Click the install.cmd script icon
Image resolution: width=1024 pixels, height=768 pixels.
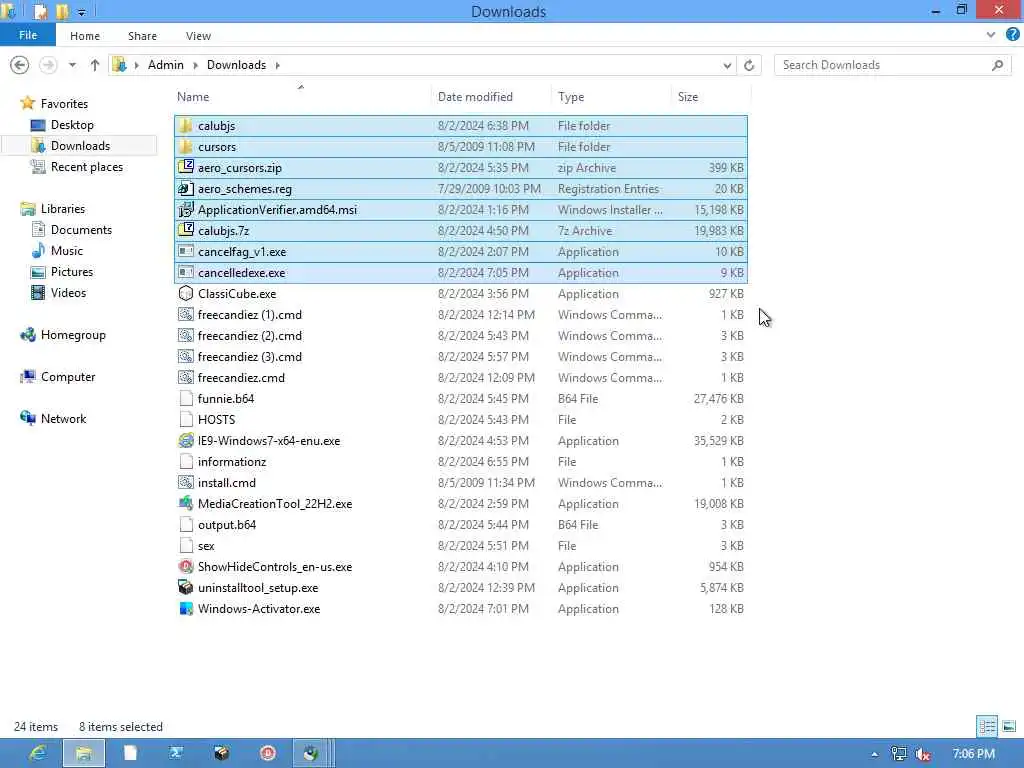[185, 483]
